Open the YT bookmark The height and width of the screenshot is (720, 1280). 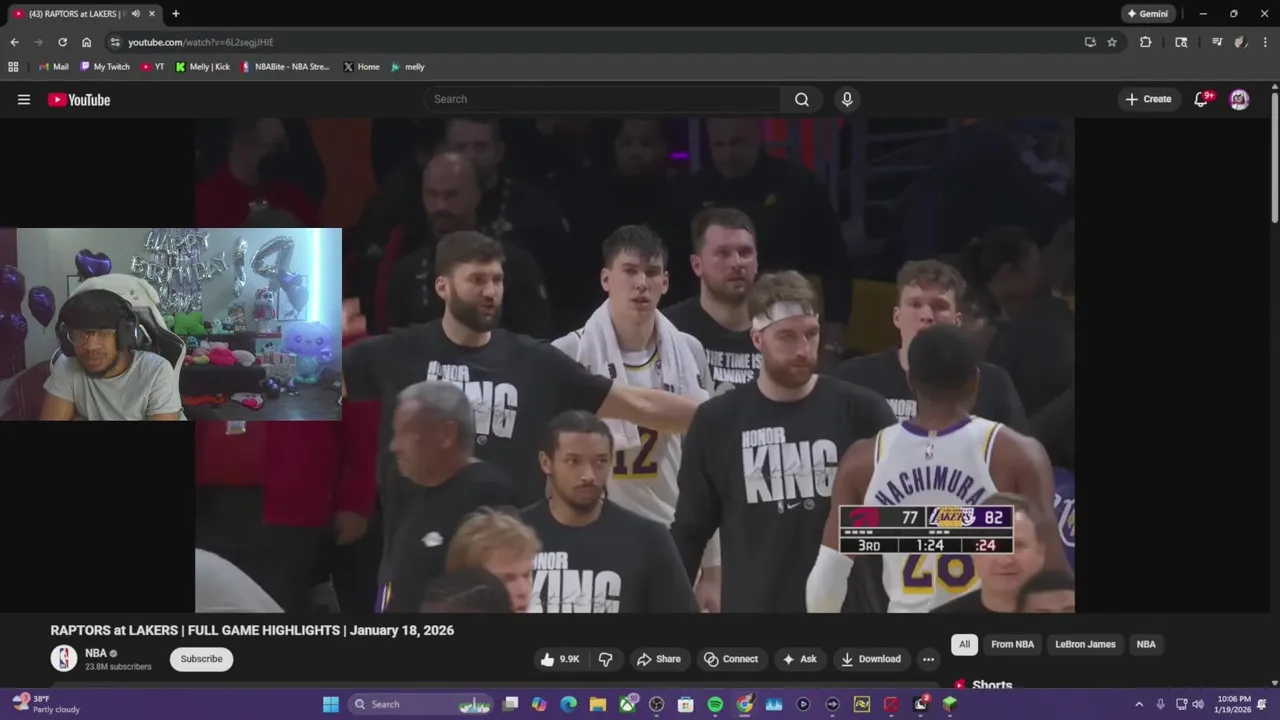tap(153, 67)
